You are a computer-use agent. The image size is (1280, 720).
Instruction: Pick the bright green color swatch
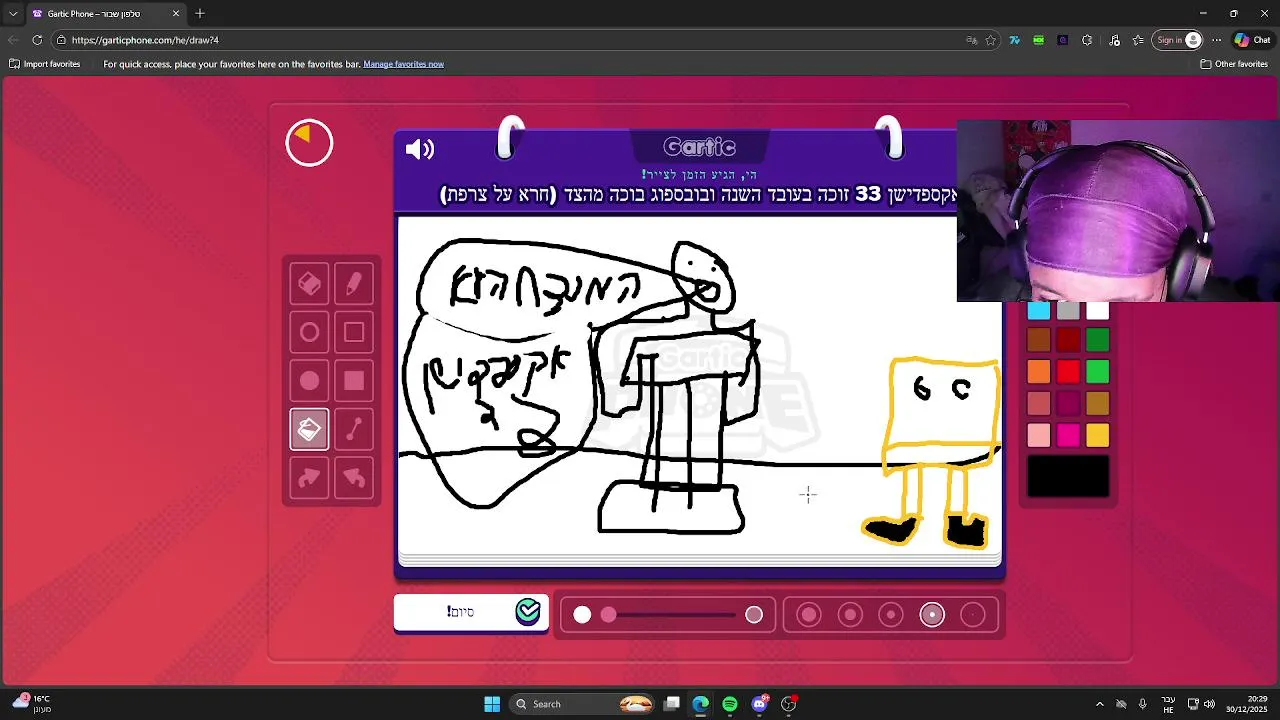pyautogui.click(x=1098, y=372)
